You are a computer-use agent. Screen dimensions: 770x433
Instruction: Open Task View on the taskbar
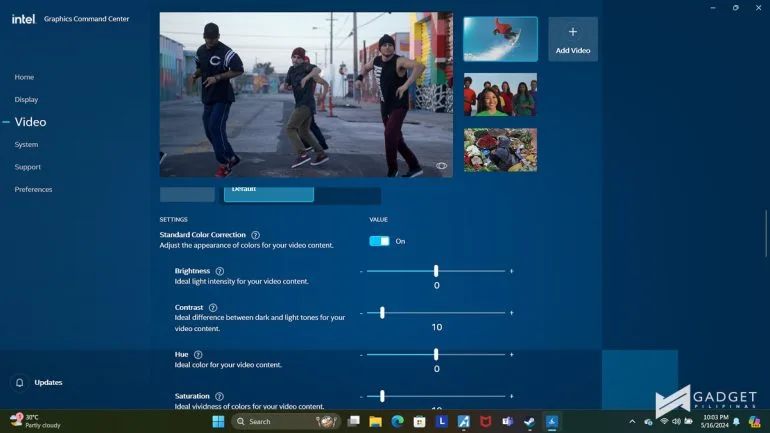354,422
